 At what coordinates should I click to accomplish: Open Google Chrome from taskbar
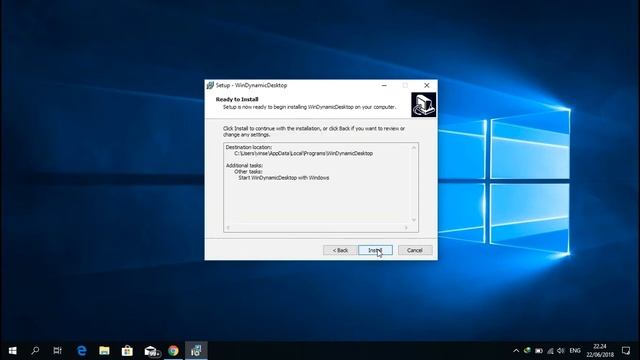pyautogui.click(x=173, y=351)
